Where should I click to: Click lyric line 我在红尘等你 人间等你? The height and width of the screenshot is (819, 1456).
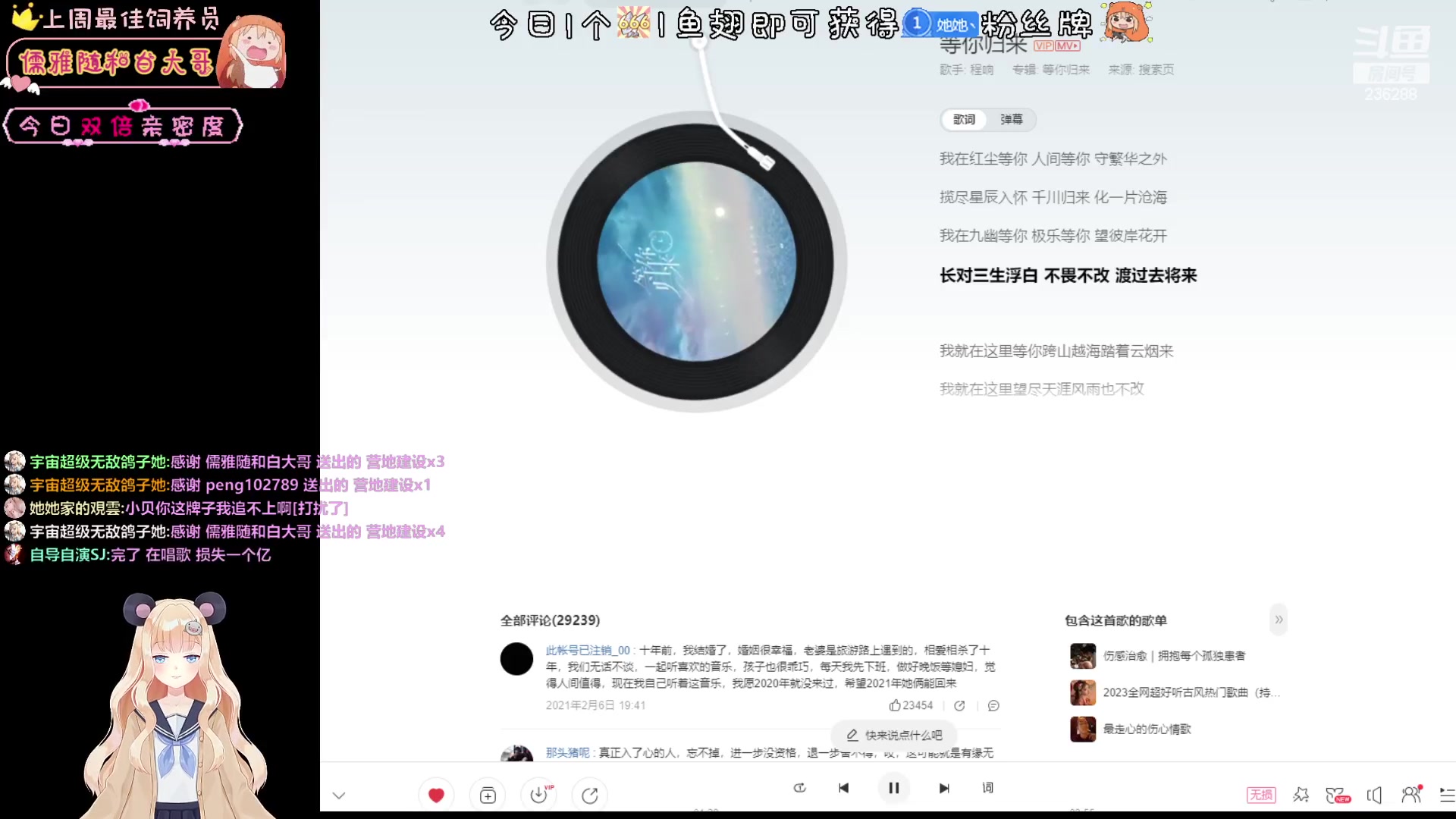[x=1053, y=158]
